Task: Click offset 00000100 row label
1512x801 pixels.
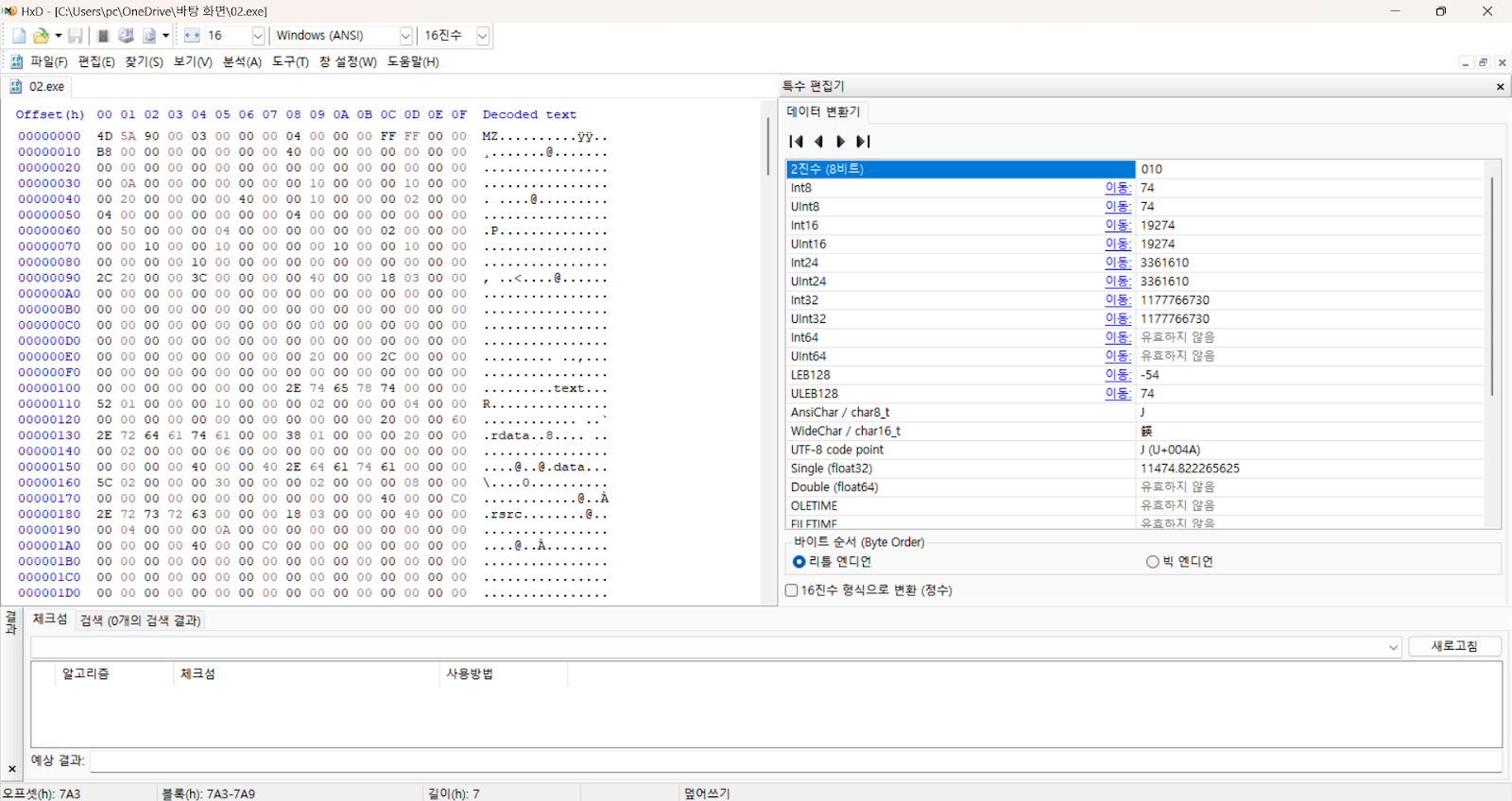Action: (49, 388)
